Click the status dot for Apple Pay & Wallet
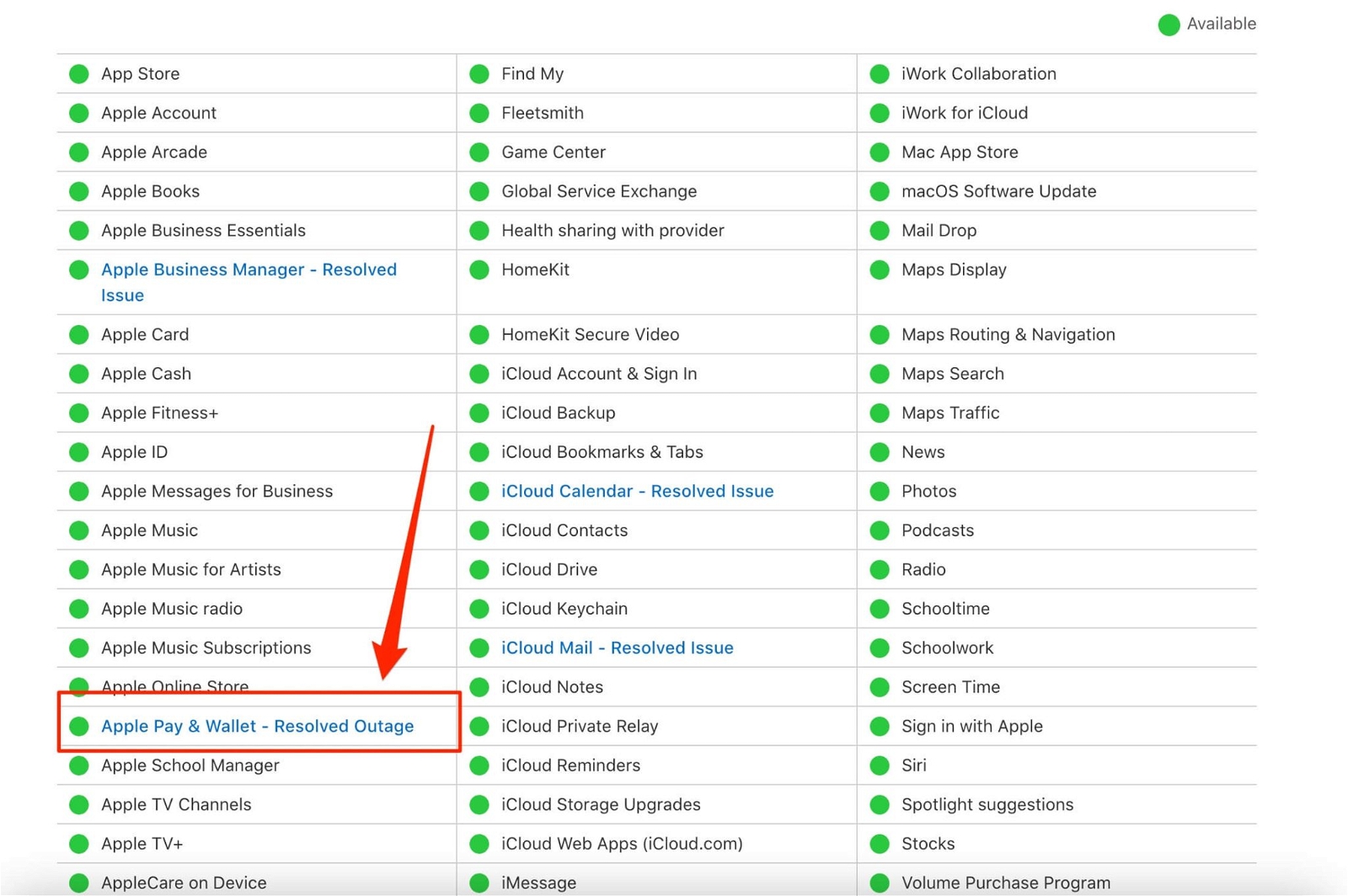Screen dimensions: 1348x896 point(79,726)
